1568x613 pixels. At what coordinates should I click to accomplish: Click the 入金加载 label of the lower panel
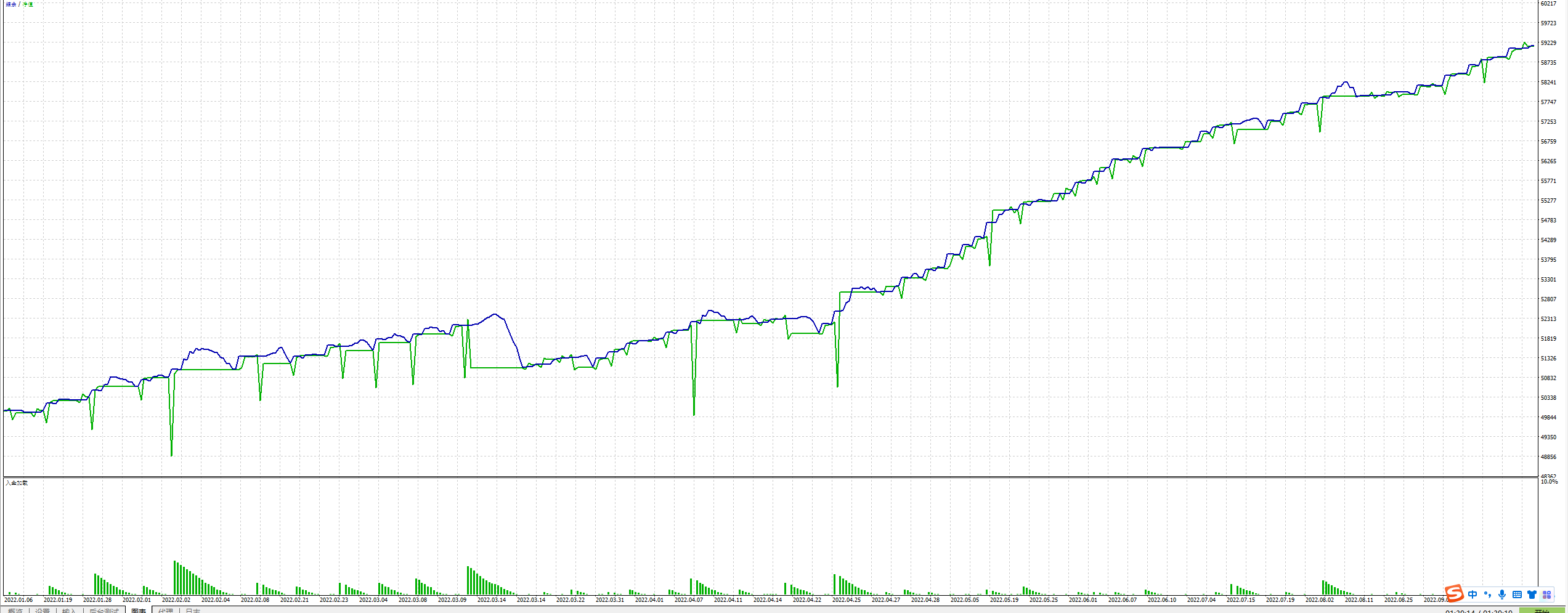click(x=17, y=483)
